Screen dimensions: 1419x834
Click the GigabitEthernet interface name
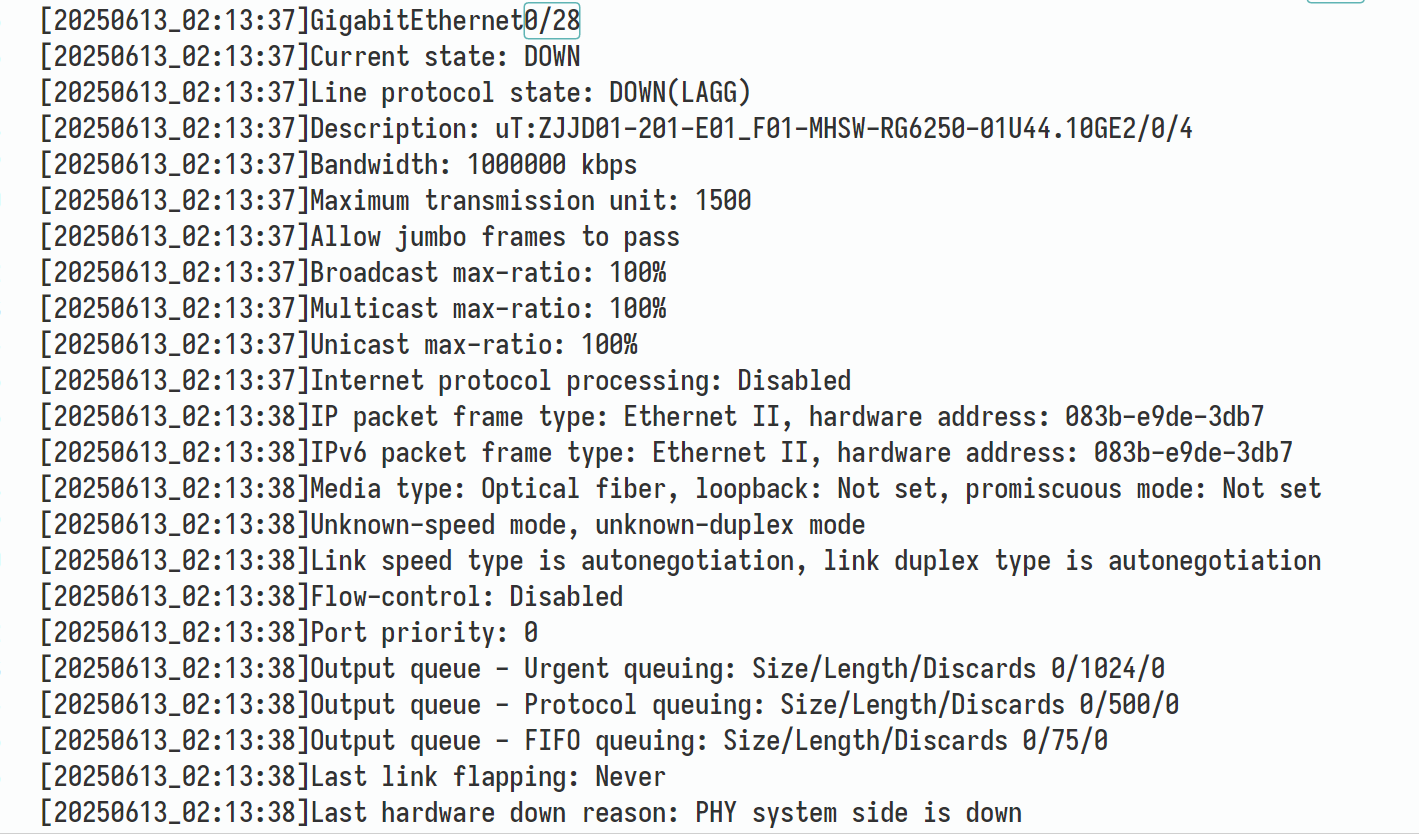coord(416,20)
